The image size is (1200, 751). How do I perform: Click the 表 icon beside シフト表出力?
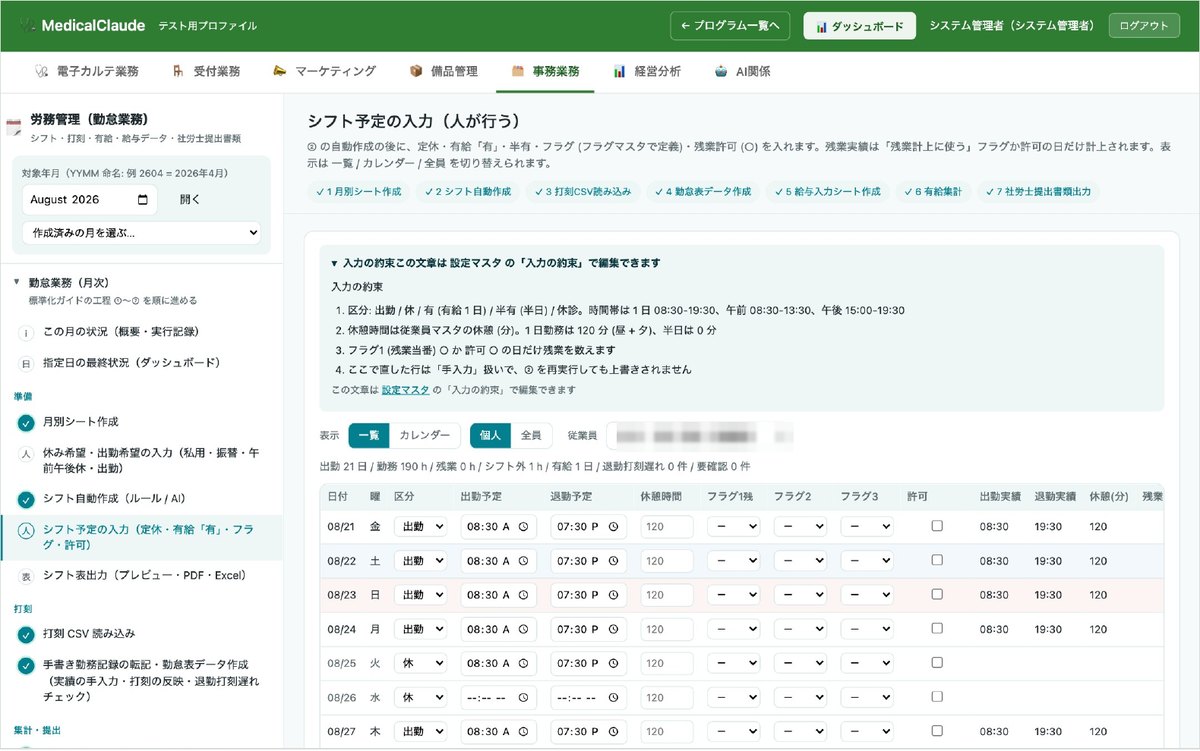point(26,576)
